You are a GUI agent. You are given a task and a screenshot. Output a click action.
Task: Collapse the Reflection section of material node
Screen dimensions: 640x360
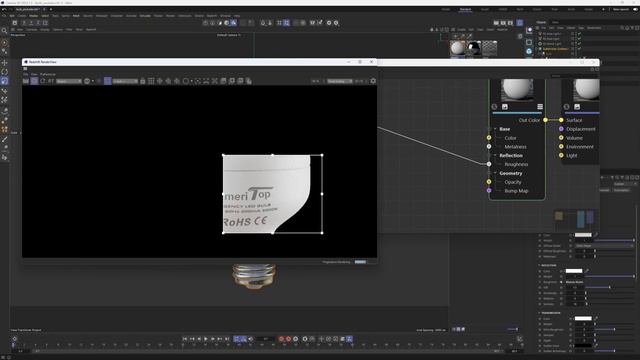tap(496, 156)
